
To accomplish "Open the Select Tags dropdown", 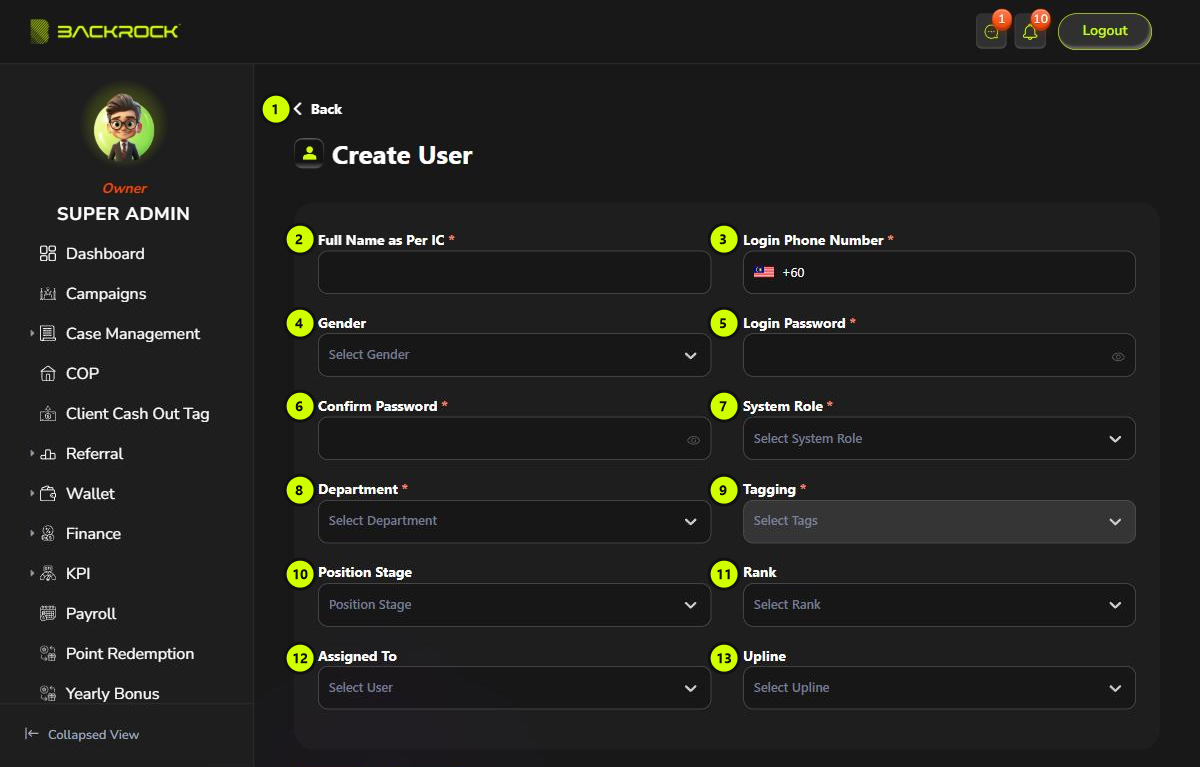I will [x=939, y=521].
